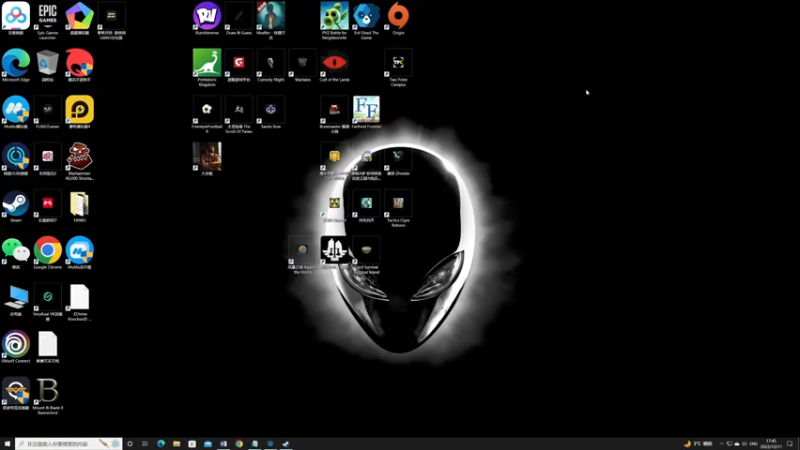The image size is (800, 450).
Task: Select the Two Point Campus icon
Action: tap(398, 67)
